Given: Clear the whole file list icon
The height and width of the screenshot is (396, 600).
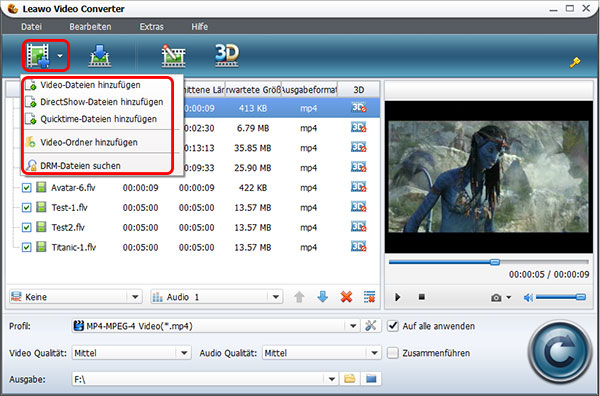Looking at the screenshot, I should [x=370, y=297].
